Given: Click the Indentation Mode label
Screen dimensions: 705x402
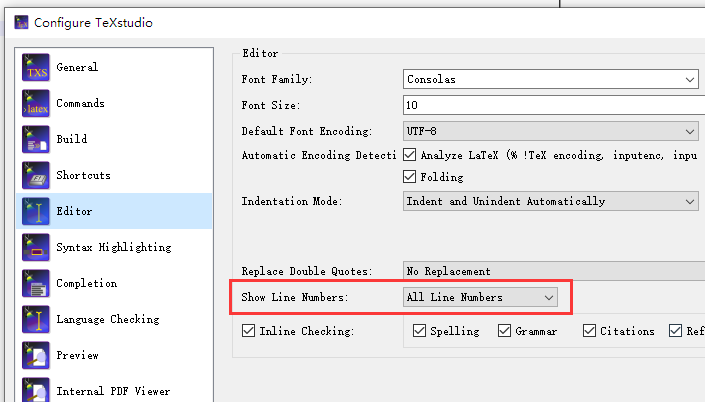Looking at the screenshot, I should click(292, 201).
